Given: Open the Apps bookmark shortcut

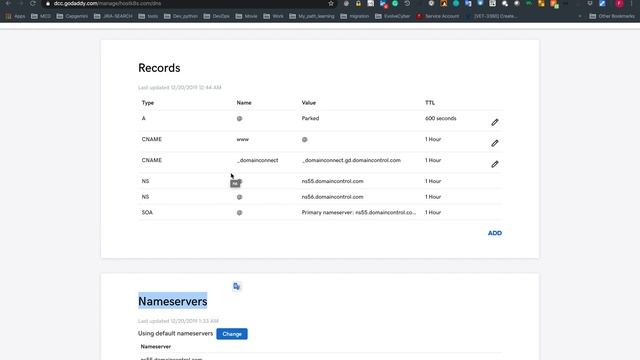Looking at the screenshot, I should point(16,16).
